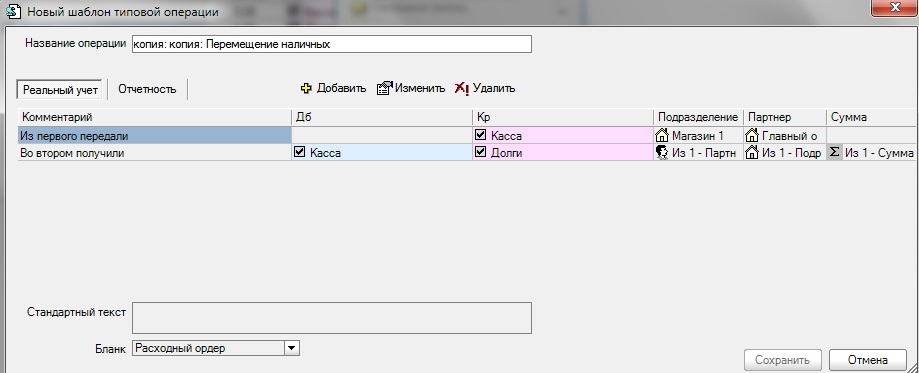Switch to the Реальный учет tab

[60, 90]
